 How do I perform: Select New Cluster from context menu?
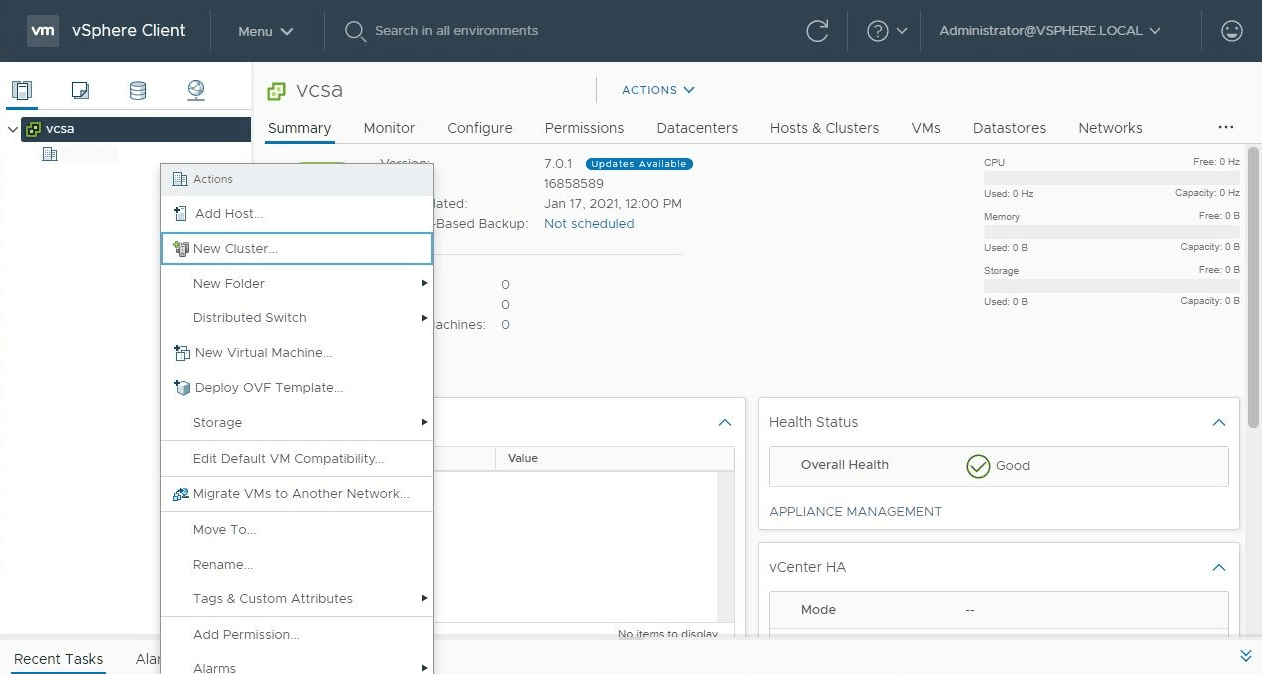click(x=235, y=249)
